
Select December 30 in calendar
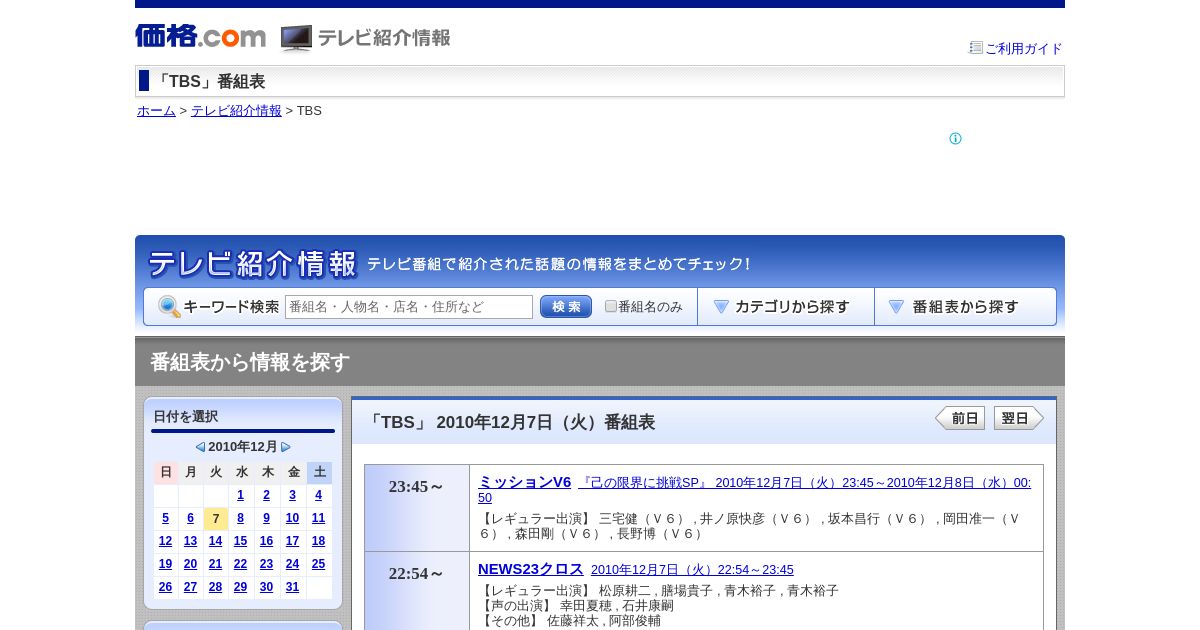click(x=266, y=587)
